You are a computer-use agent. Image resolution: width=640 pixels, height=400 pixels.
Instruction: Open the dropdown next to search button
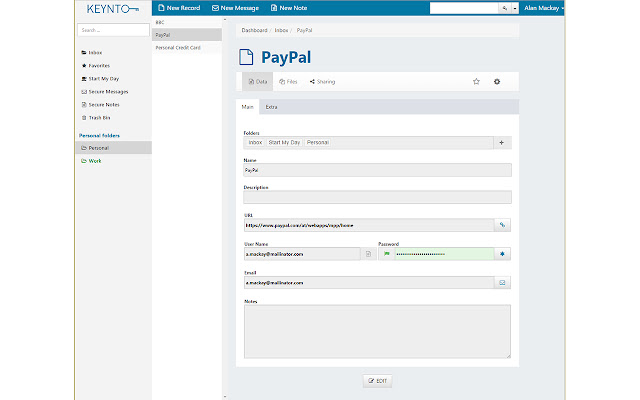click(x=515, y=8)
